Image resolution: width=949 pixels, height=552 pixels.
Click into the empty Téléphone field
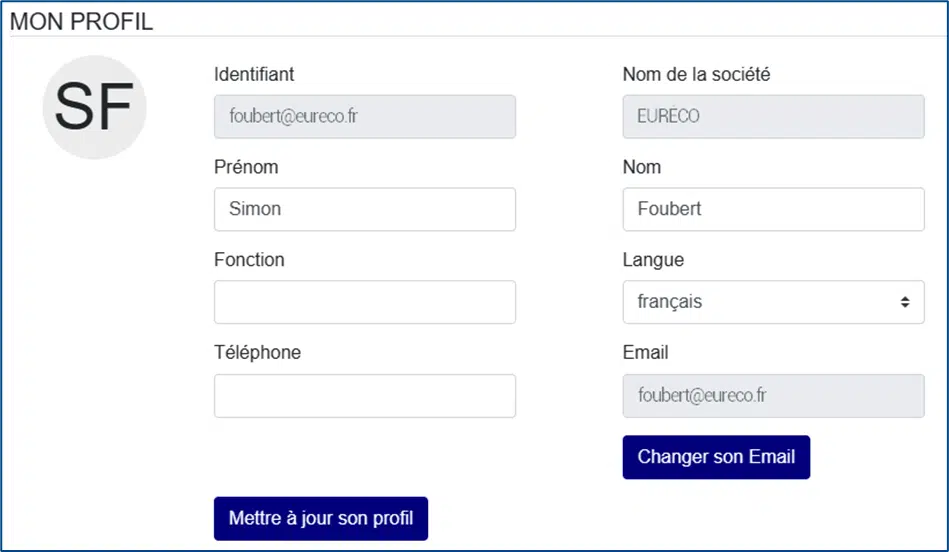coord(365,396)
